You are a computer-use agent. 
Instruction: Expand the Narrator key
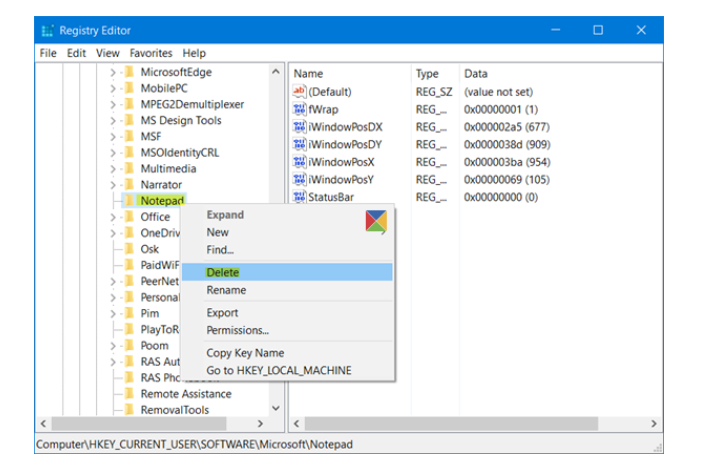click(x=113, y=185)
